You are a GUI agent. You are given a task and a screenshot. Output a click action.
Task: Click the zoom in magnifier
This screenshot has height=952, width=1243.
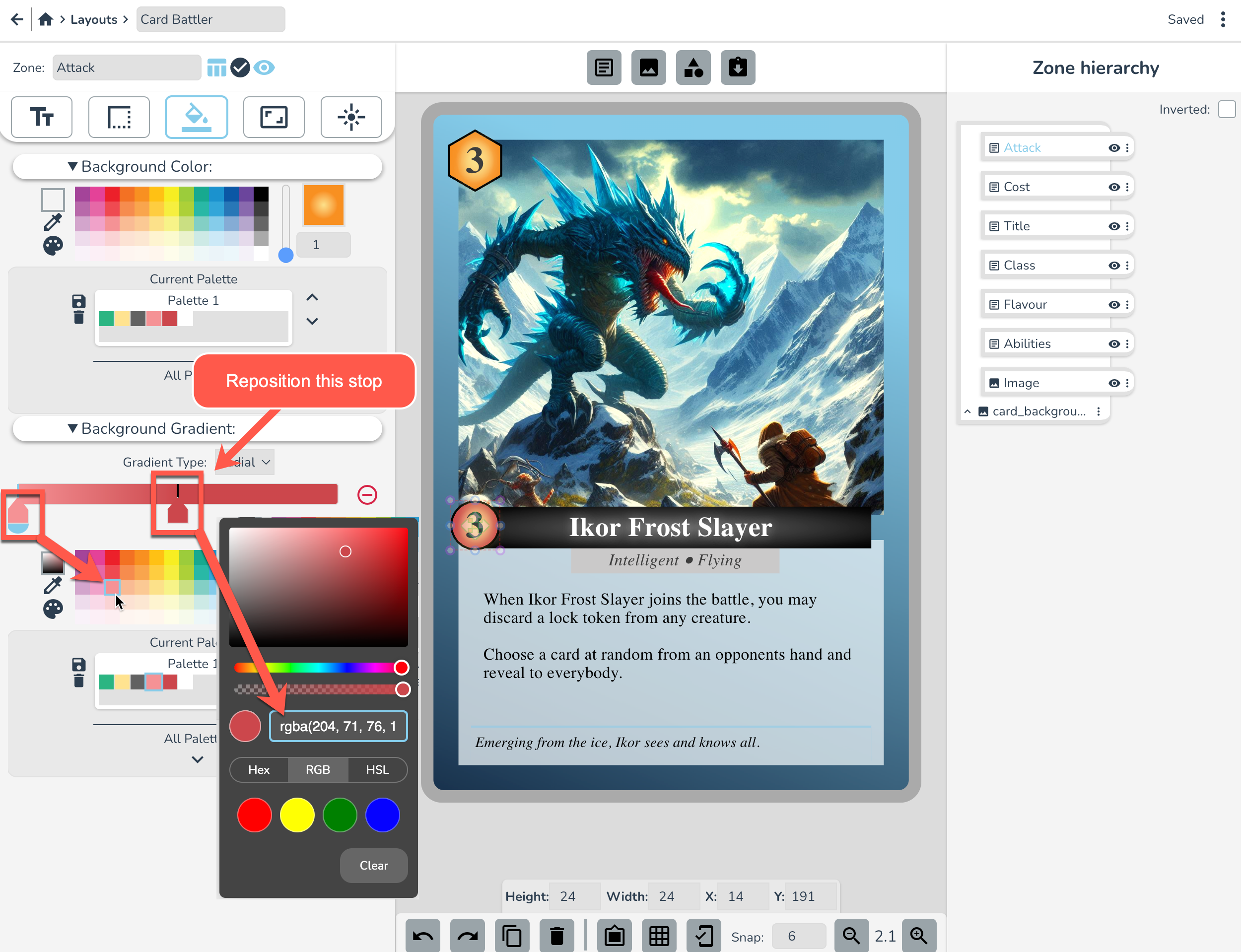pos(919,935)
